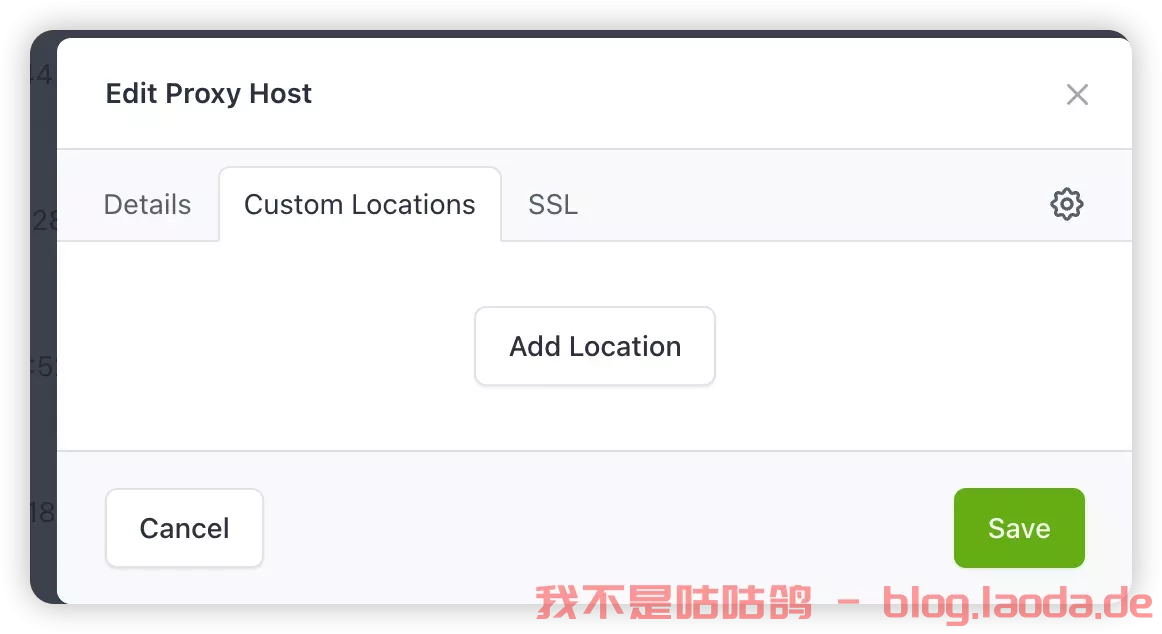Click the green Save button
The image size is (1162, 634).
(x=1019, y=528)
